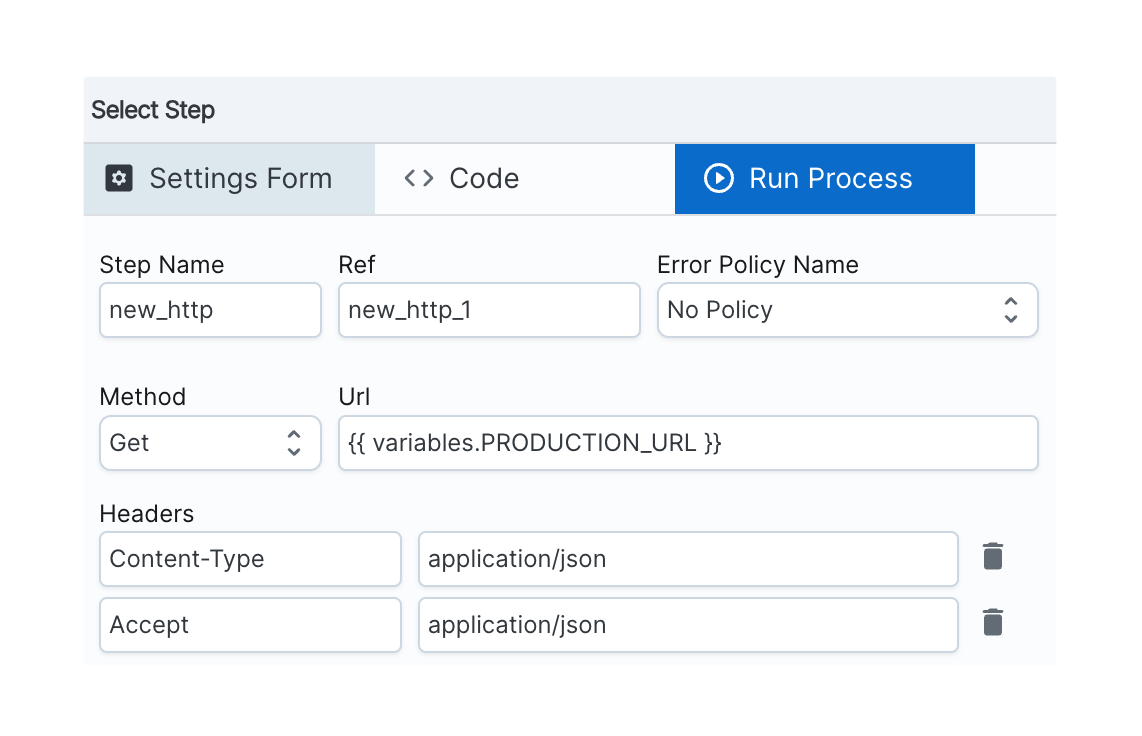Remove the Accept header using trash icon
The width and height of the screenshot is (1142, 736).
(992, 623)
